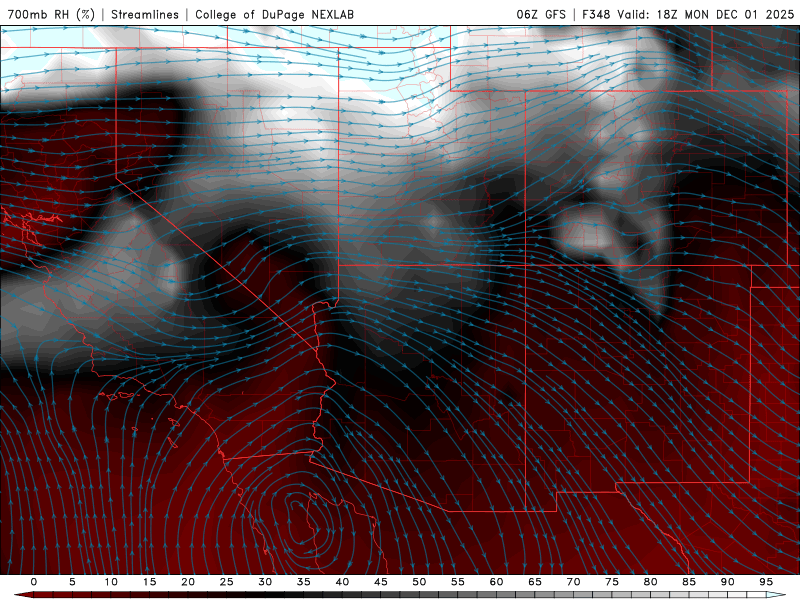Screen dimensions: 800x600
Task: Click the "18Z MON DEC 01 2025" valid time
Action: (725, 14)
